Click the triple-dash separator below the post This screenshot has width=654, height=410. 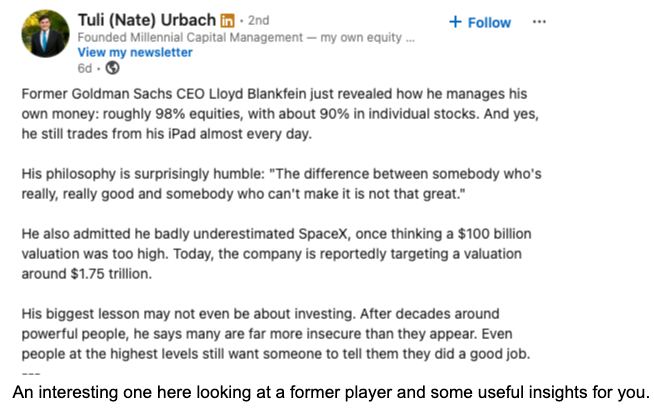click(x=31, y=374)
